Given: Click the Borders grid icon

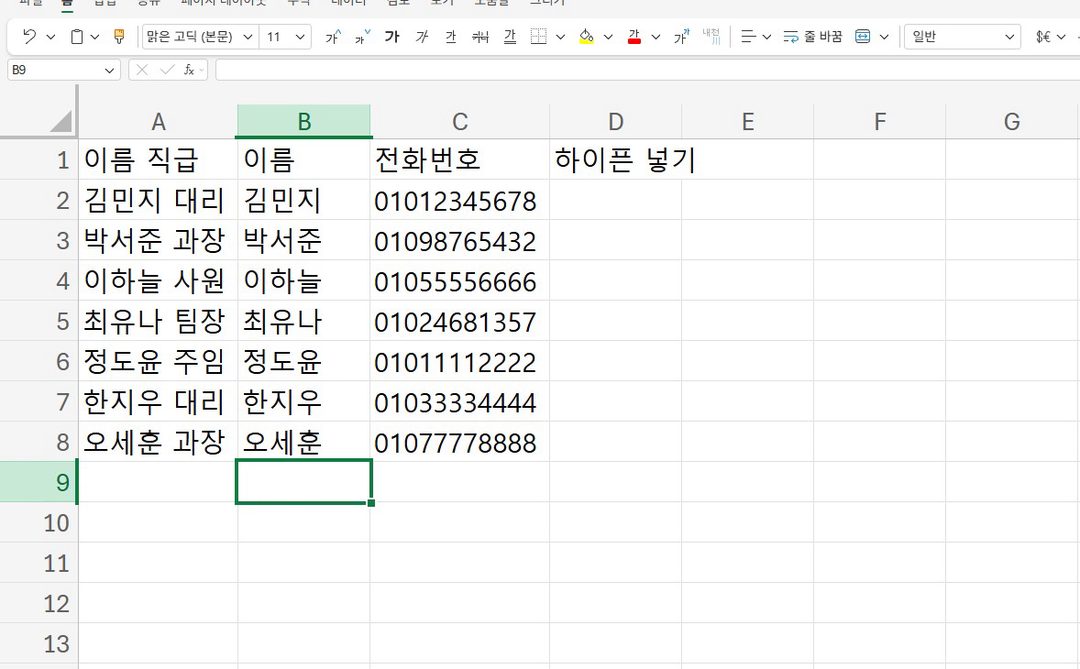Looking at the screenshot, I should 539,37.
